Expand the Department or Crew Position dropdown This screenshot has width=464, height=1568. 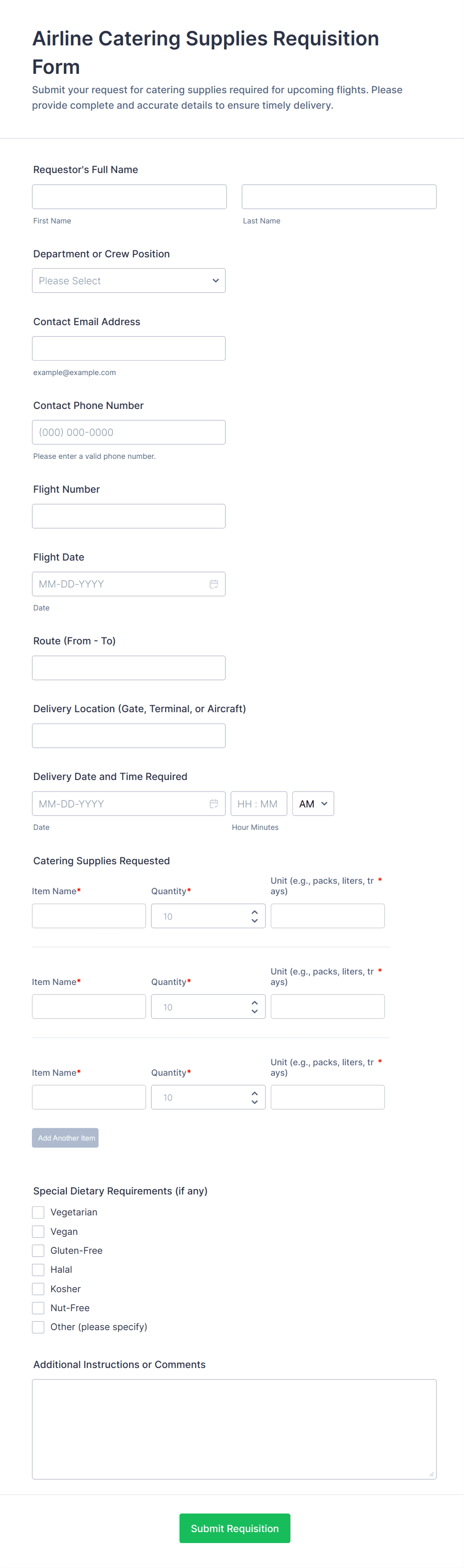coord(129,281)
